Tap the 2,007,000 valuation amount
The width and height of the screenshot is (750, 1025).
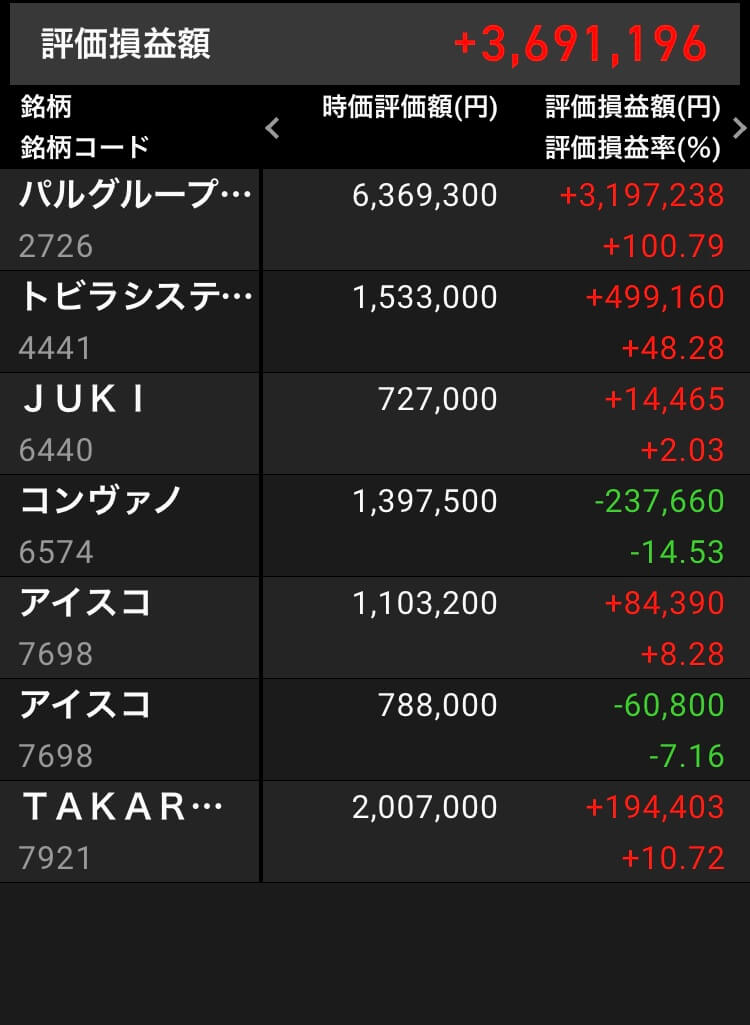pyautogui.click(x=425, y=807)
